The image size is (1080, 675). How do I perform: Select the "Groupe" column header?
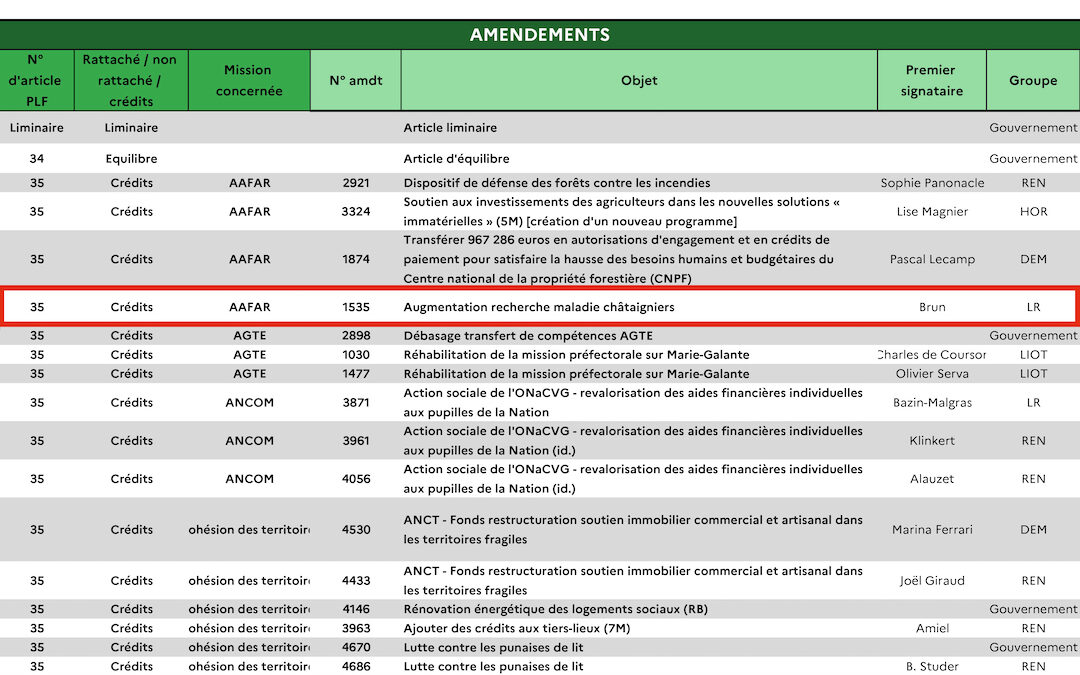[x=1033, y=80]
